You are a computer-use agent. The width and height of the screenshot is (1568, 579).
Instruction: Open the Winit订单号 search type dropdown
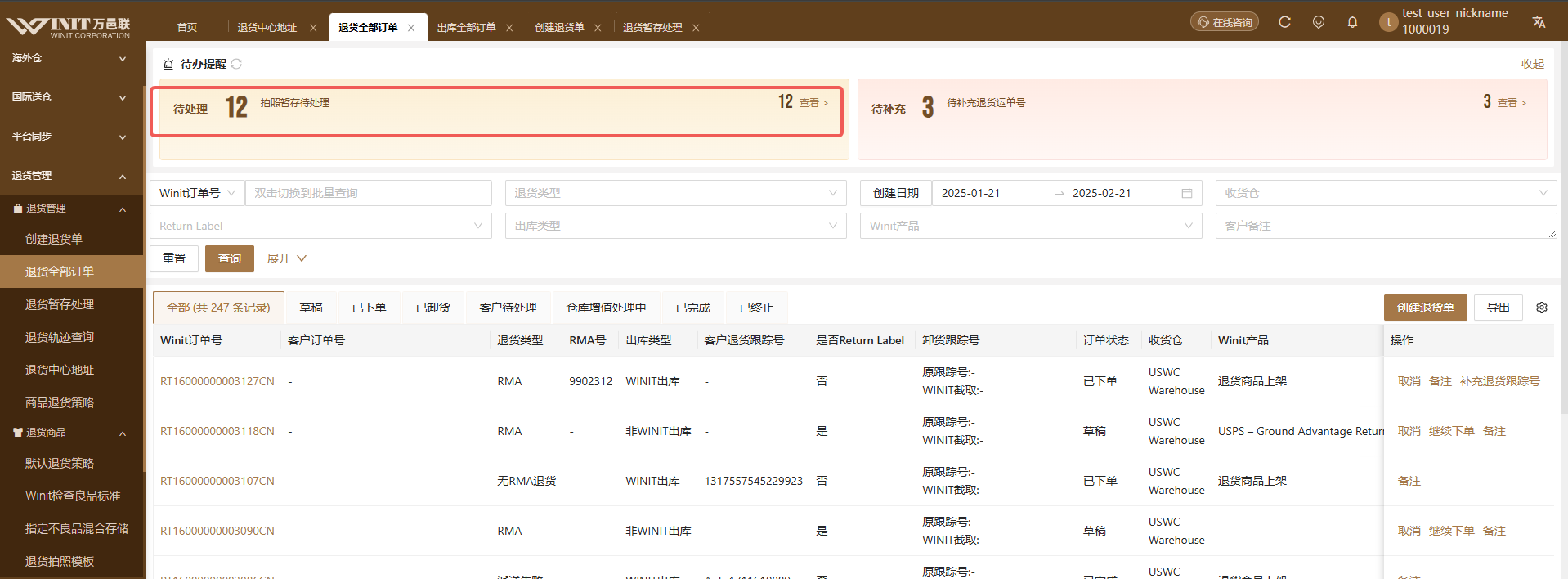197,193
